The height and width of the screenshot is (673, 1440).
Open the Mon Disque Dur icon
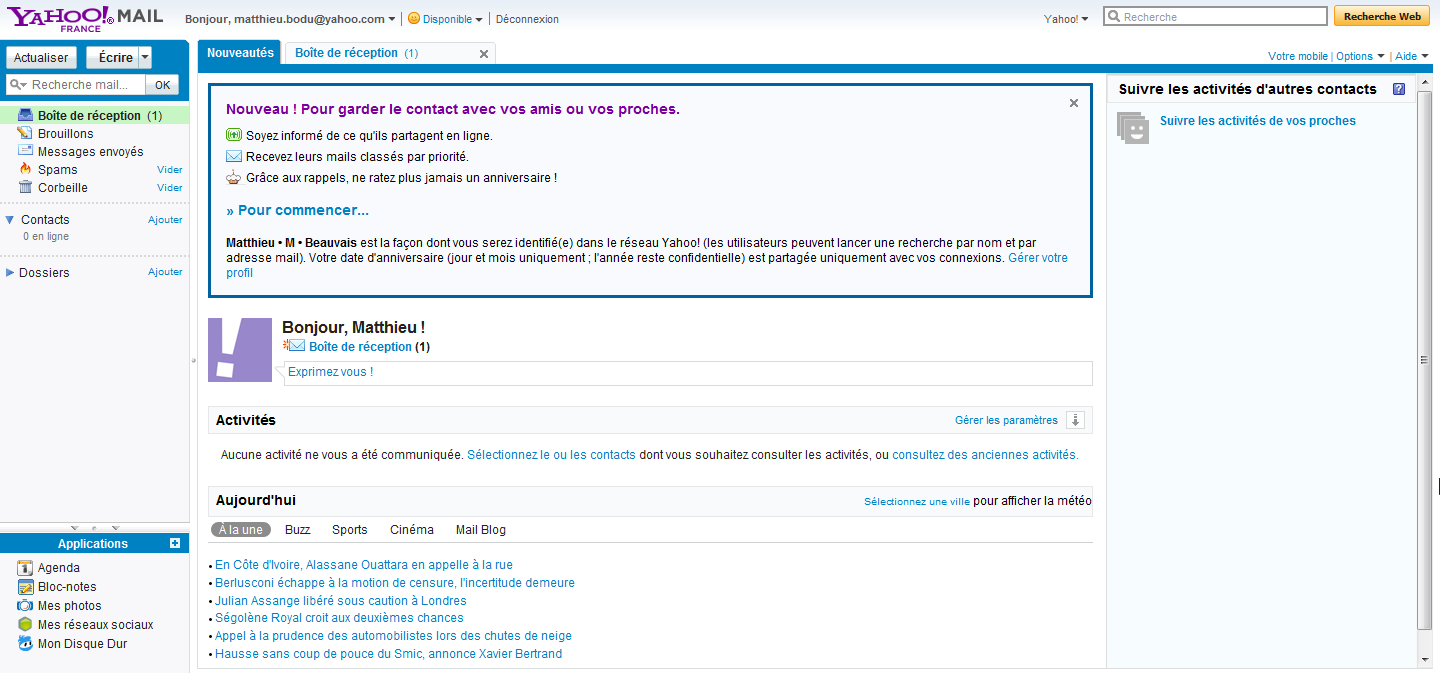coord(26,644)
